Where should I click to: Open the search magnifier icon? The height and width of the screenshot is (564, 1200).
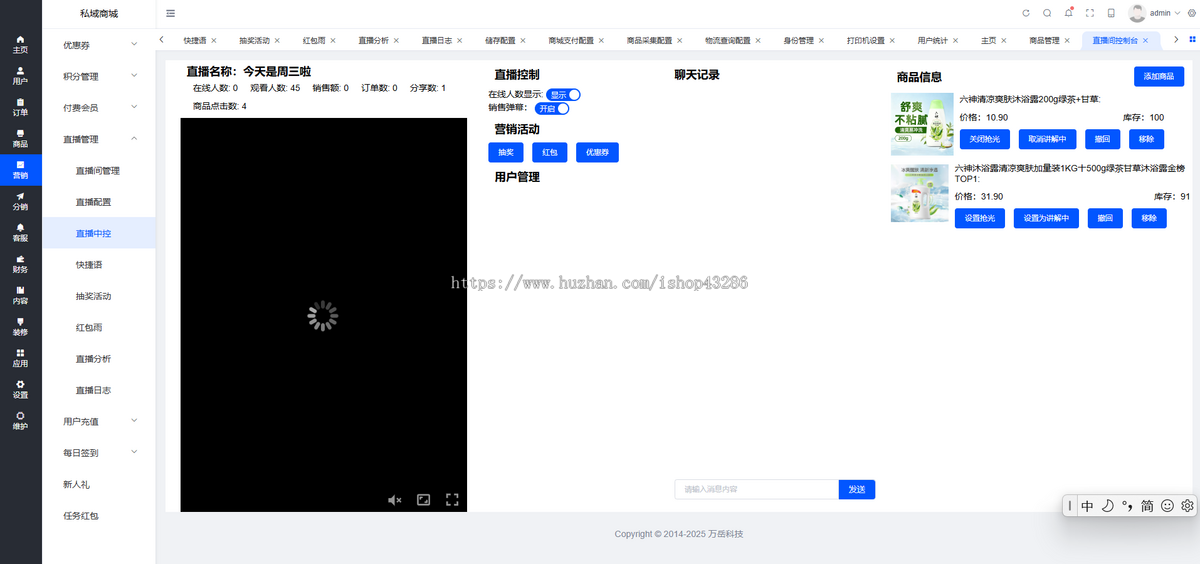click(x=1047, y=13)
